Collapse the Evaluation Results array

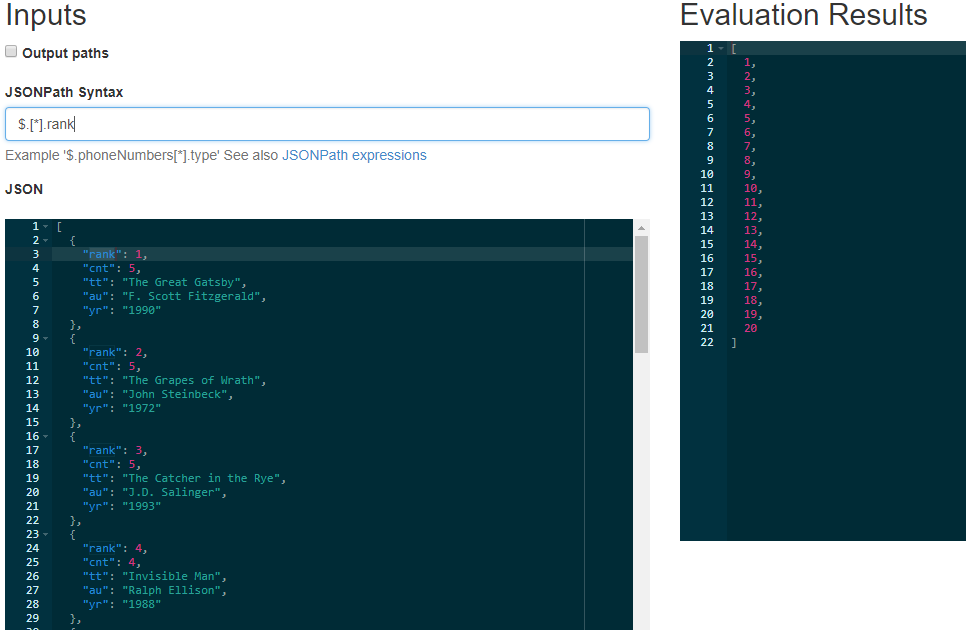click(x=718, y=47)
